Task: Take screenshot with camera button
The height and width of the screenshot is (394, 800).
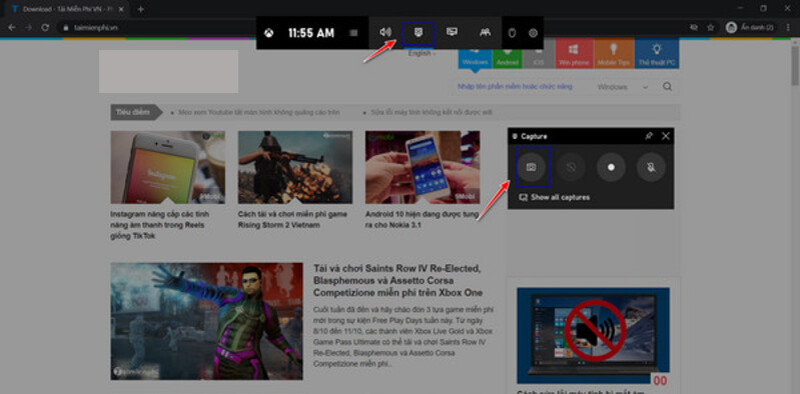Action: (531, 167)
